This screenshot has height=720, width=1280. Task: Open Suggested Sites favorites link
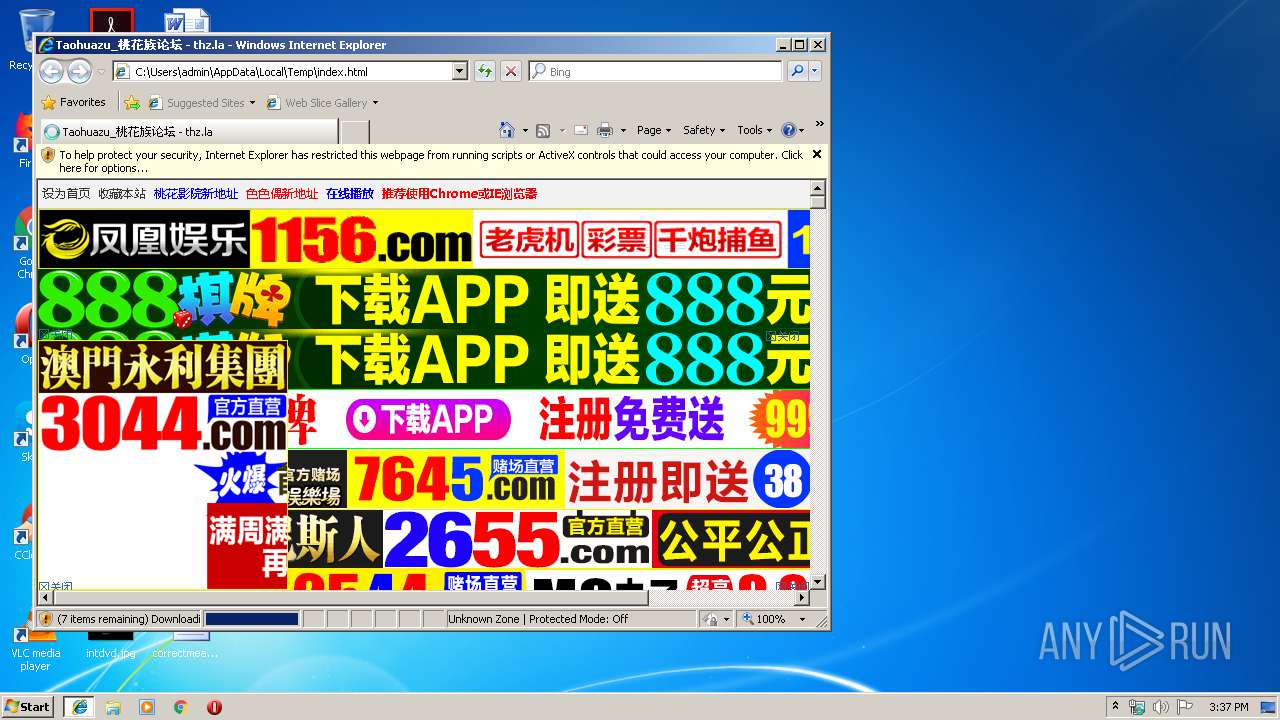point(201,102)
